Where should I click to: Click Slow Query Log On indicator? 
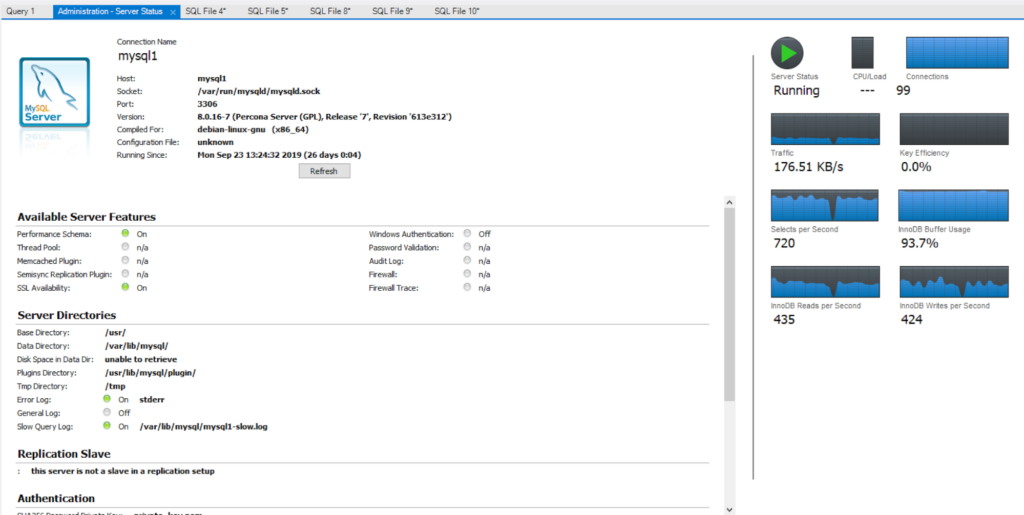[107, 426]
